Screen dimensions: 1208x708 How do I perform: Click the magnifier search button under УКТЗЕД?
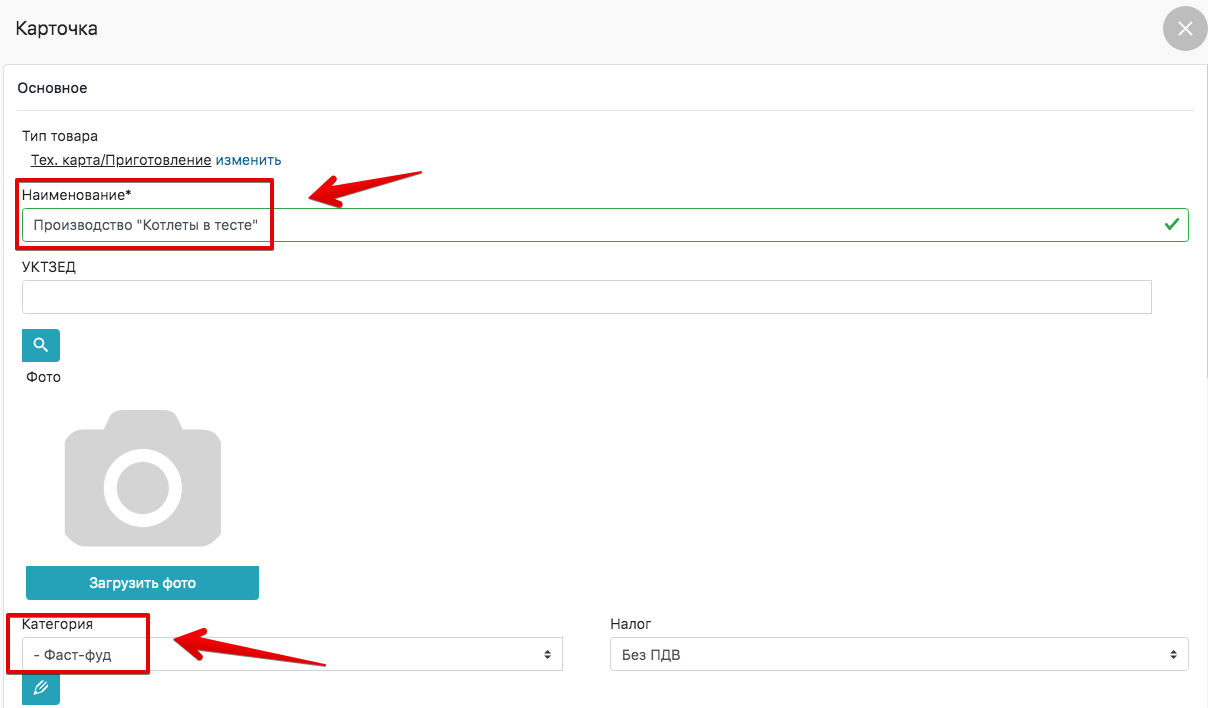pos(41,345)
